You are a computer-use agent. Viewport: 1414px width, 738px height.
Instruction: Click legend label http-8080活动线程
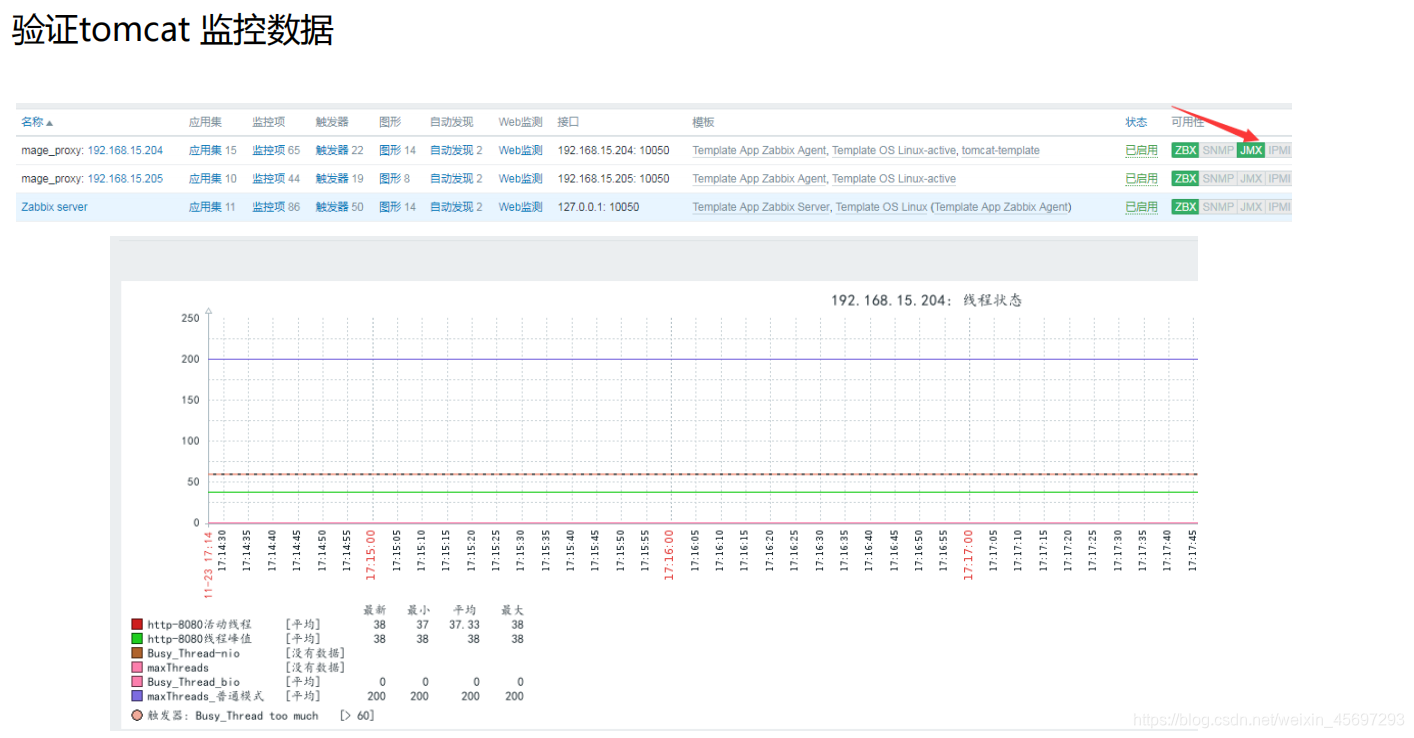pos(199,624)
